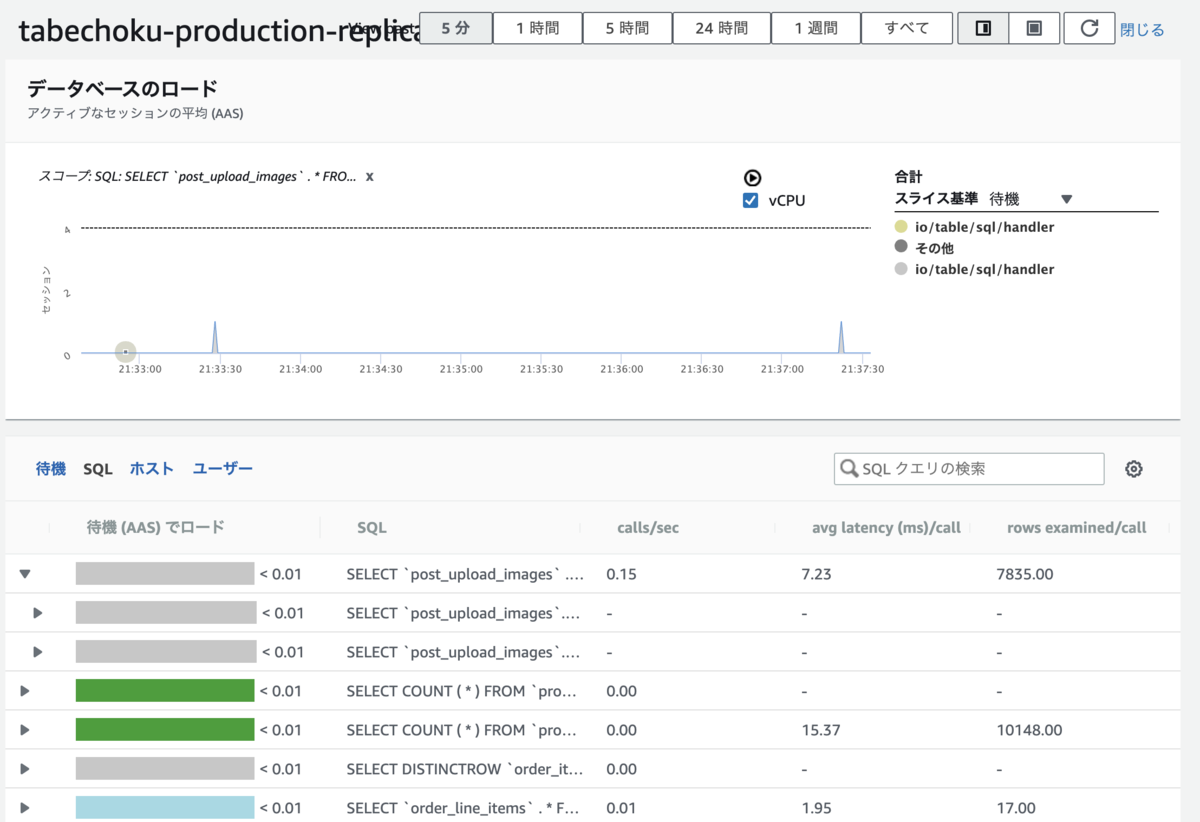Expand the SELECT DISTINCTROW order_it row
Image resolution: width=1200 pixels, height=822 pixels.
[x=25, y=769]
